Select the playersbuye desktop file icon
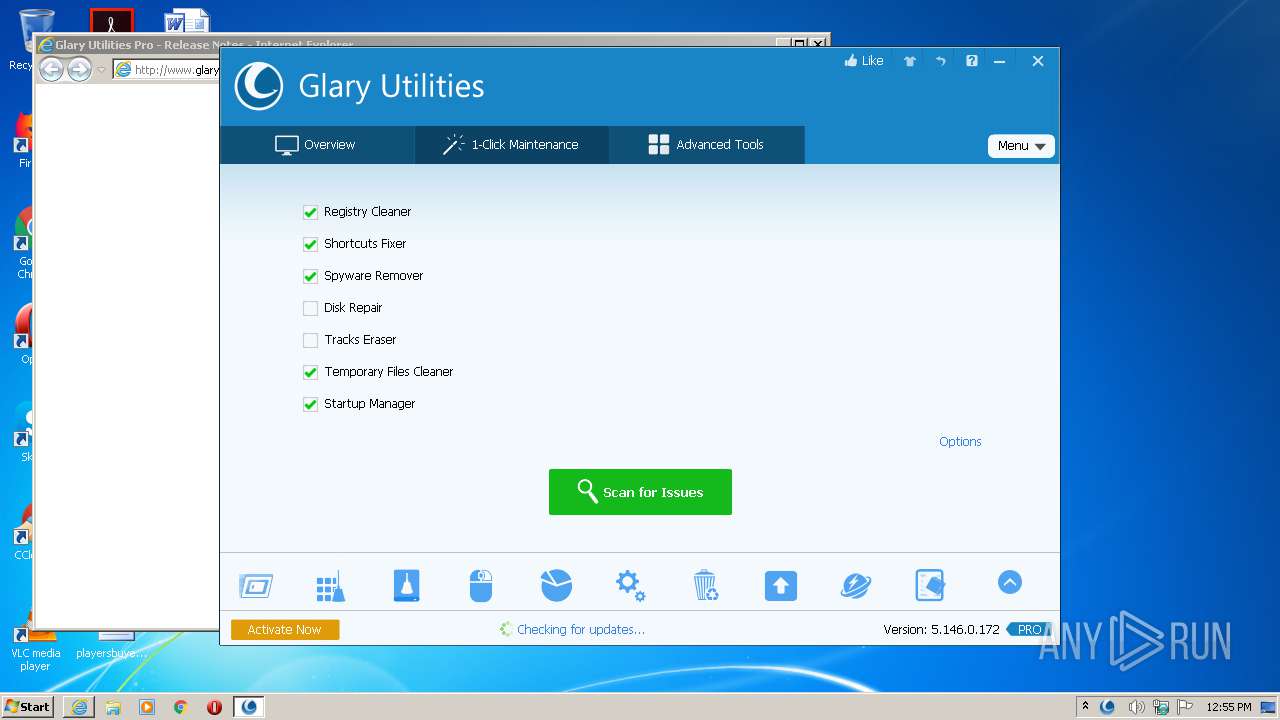Image resolution: width=1280 pixels, height=720 pixels. [x=112, y=645]
